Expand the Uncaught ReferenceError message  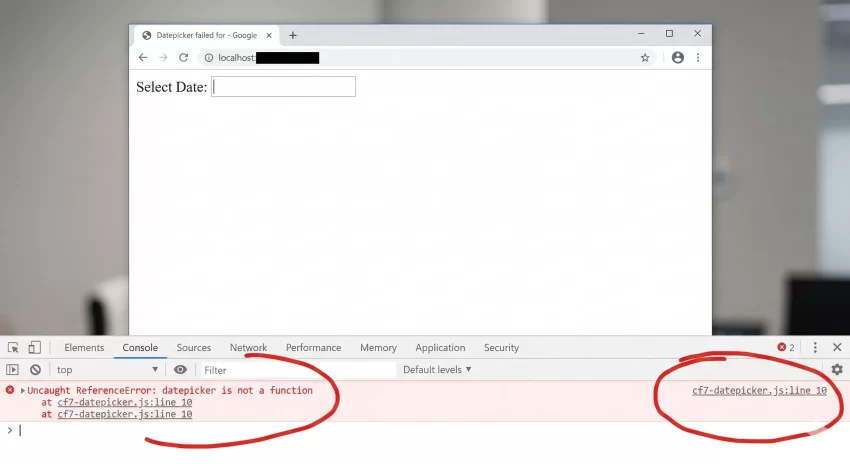coord(23,390)
